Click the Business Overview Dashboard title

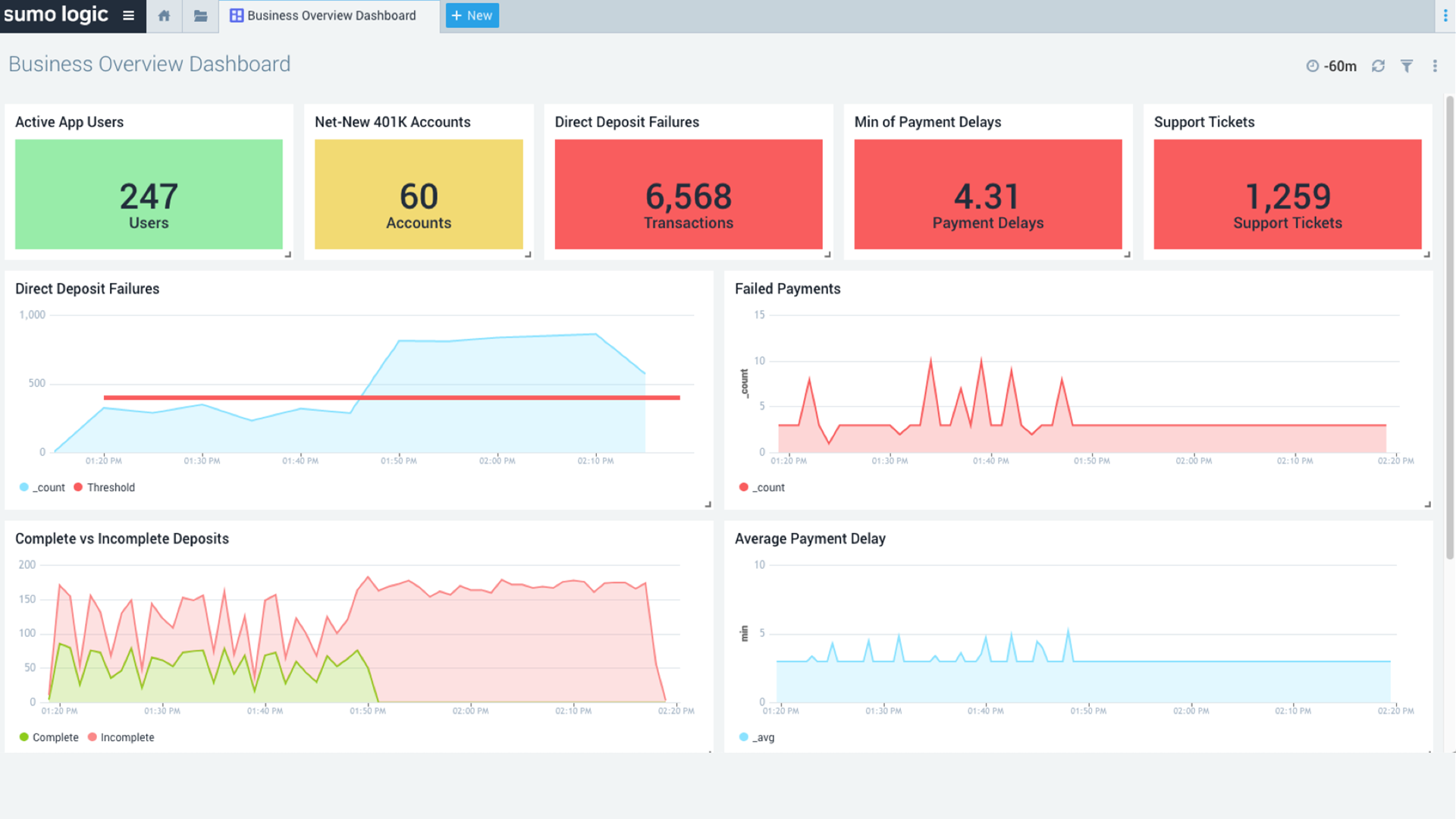149,64
